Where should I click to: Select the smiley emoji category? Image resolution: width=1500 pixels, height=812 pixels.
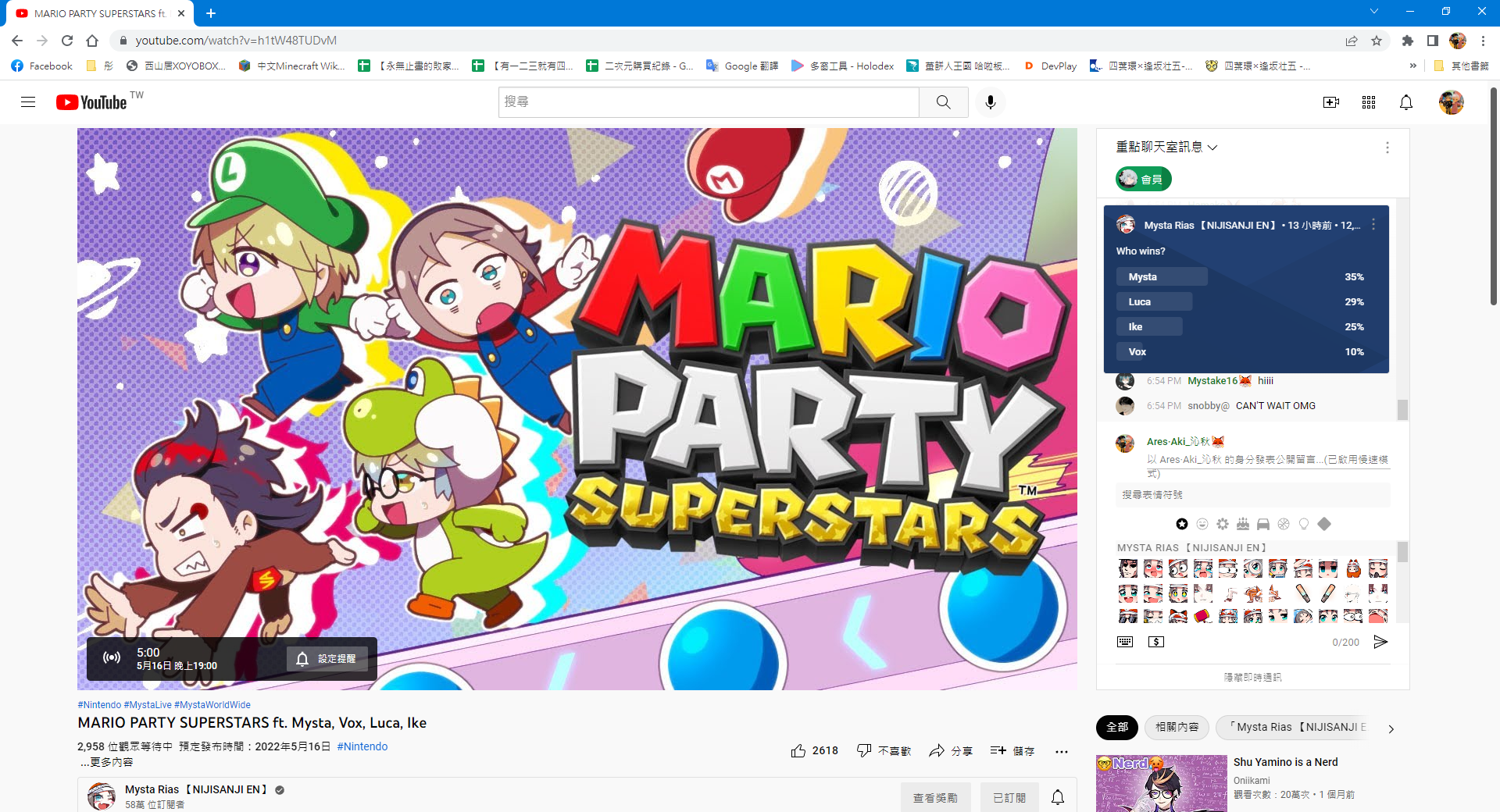coord(1202,524)
